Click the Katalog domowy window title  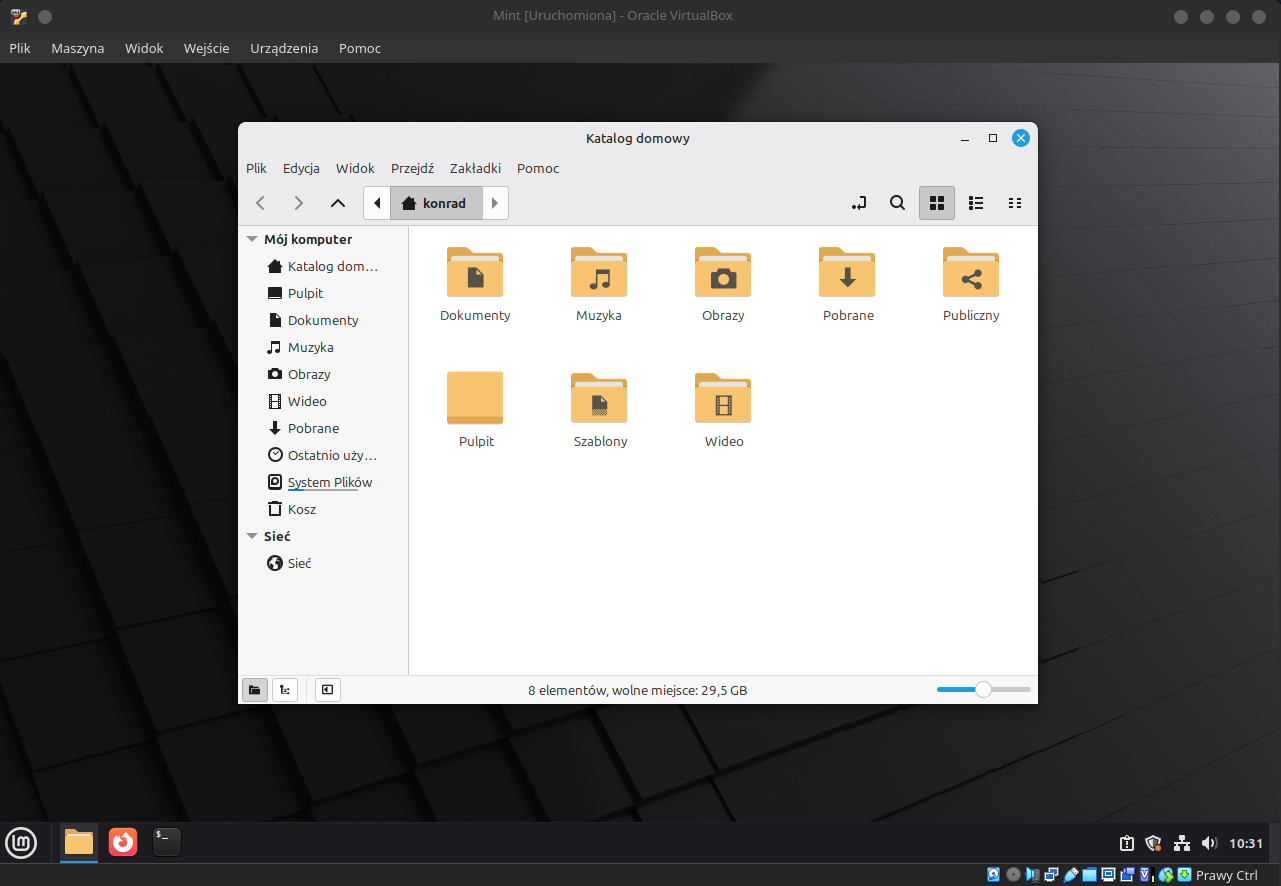pyautogui.click(x=638, y=138)
